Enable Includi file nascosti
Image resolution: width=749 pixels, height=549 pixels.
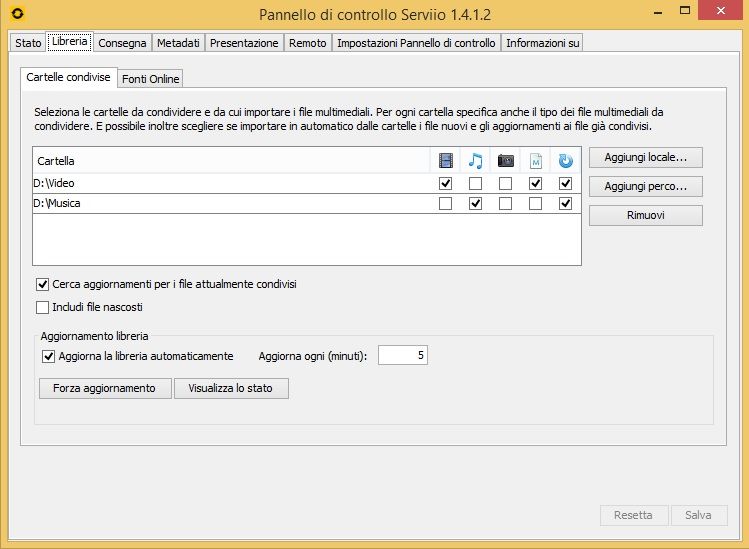tap(43, 307)
